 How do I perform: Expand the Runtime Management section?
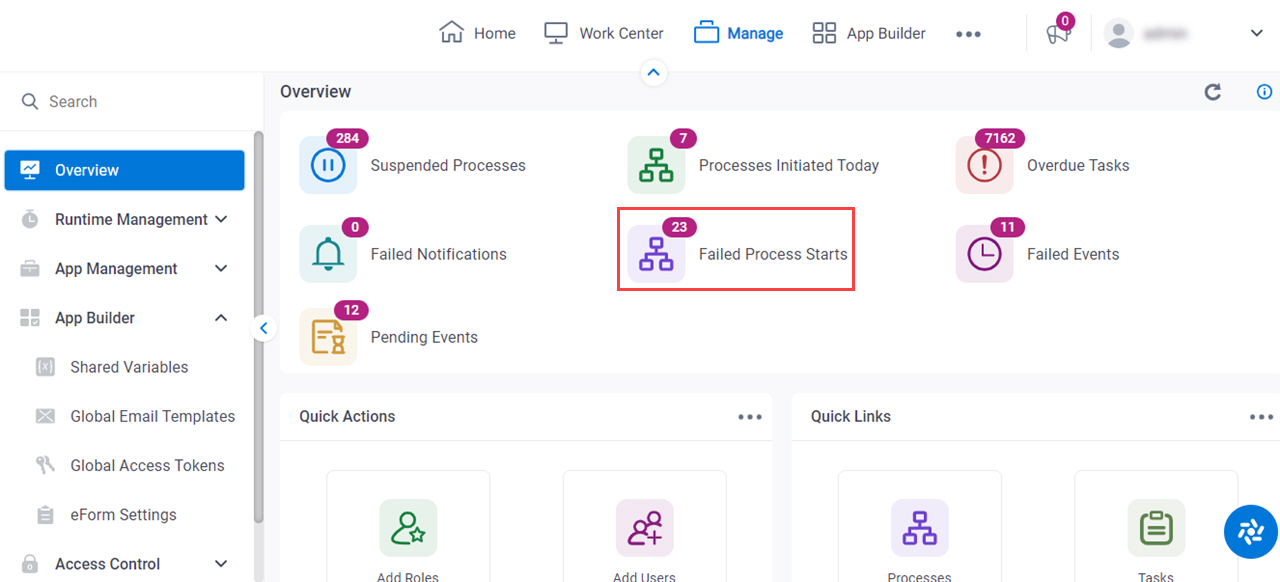tap(222, 219)
